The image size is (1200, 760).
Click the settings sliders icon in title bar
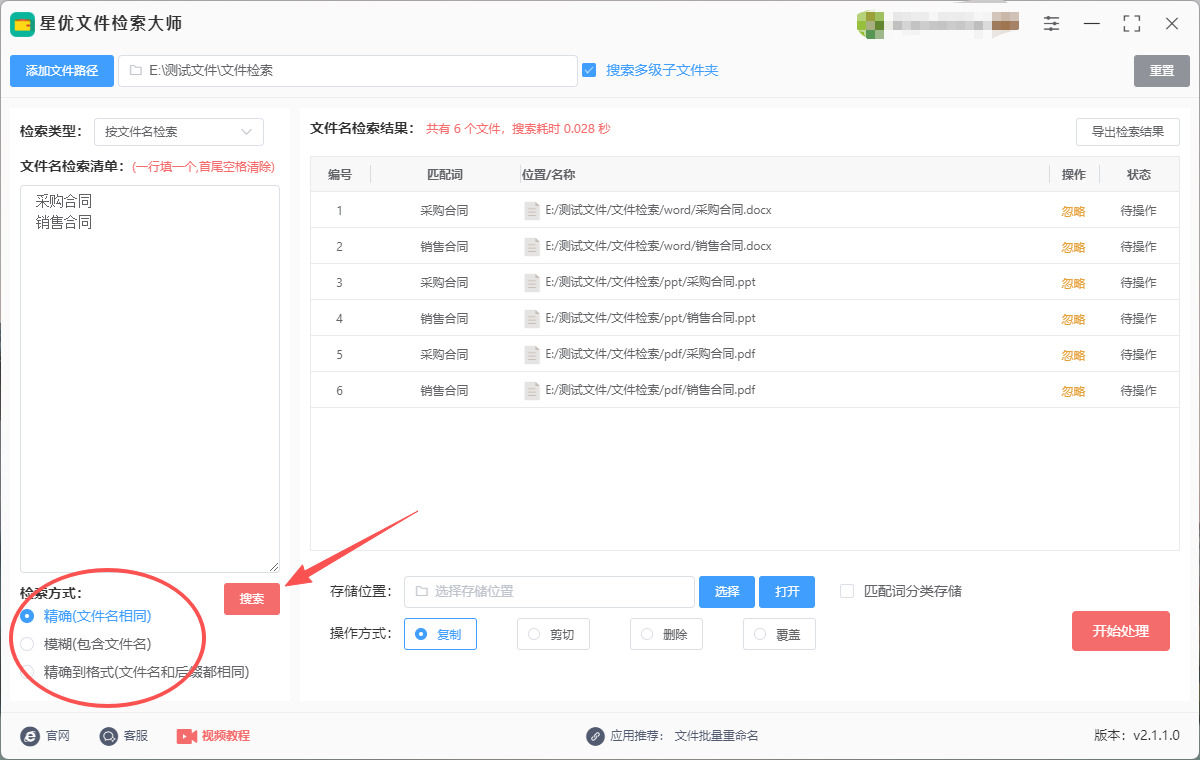coord(1051,23)
